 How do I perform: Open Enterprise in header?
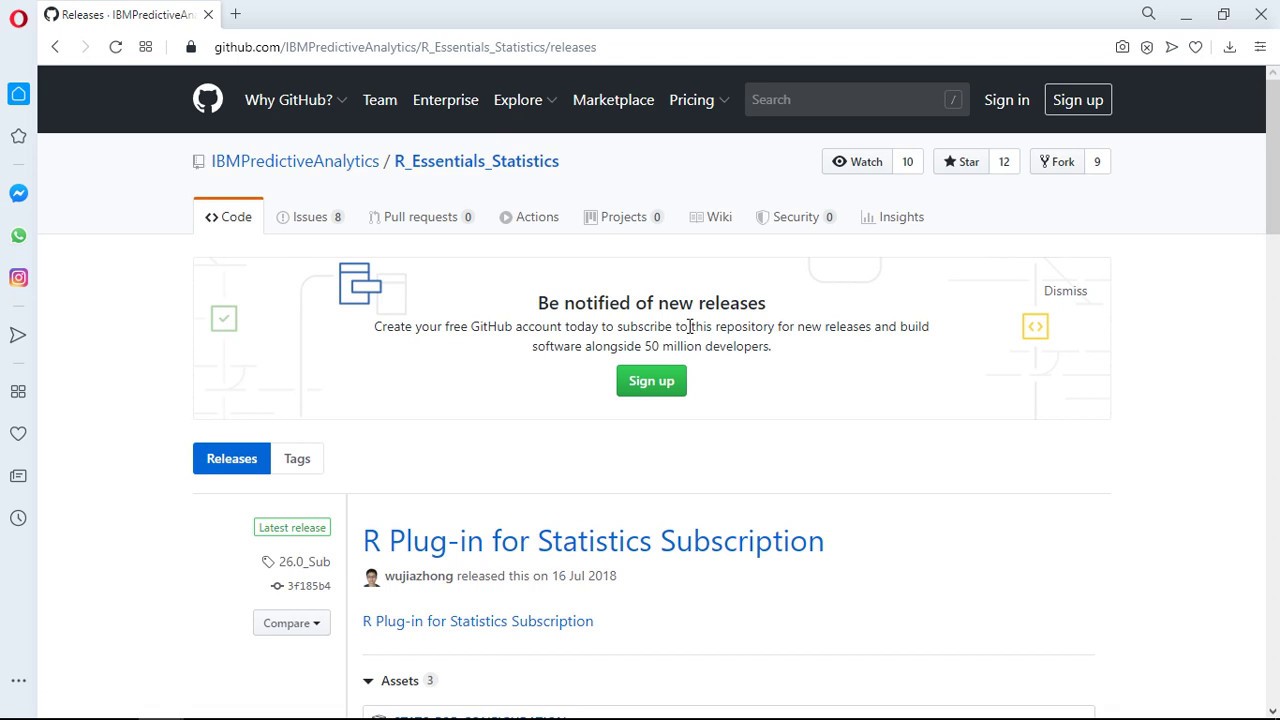click(446, 100)
